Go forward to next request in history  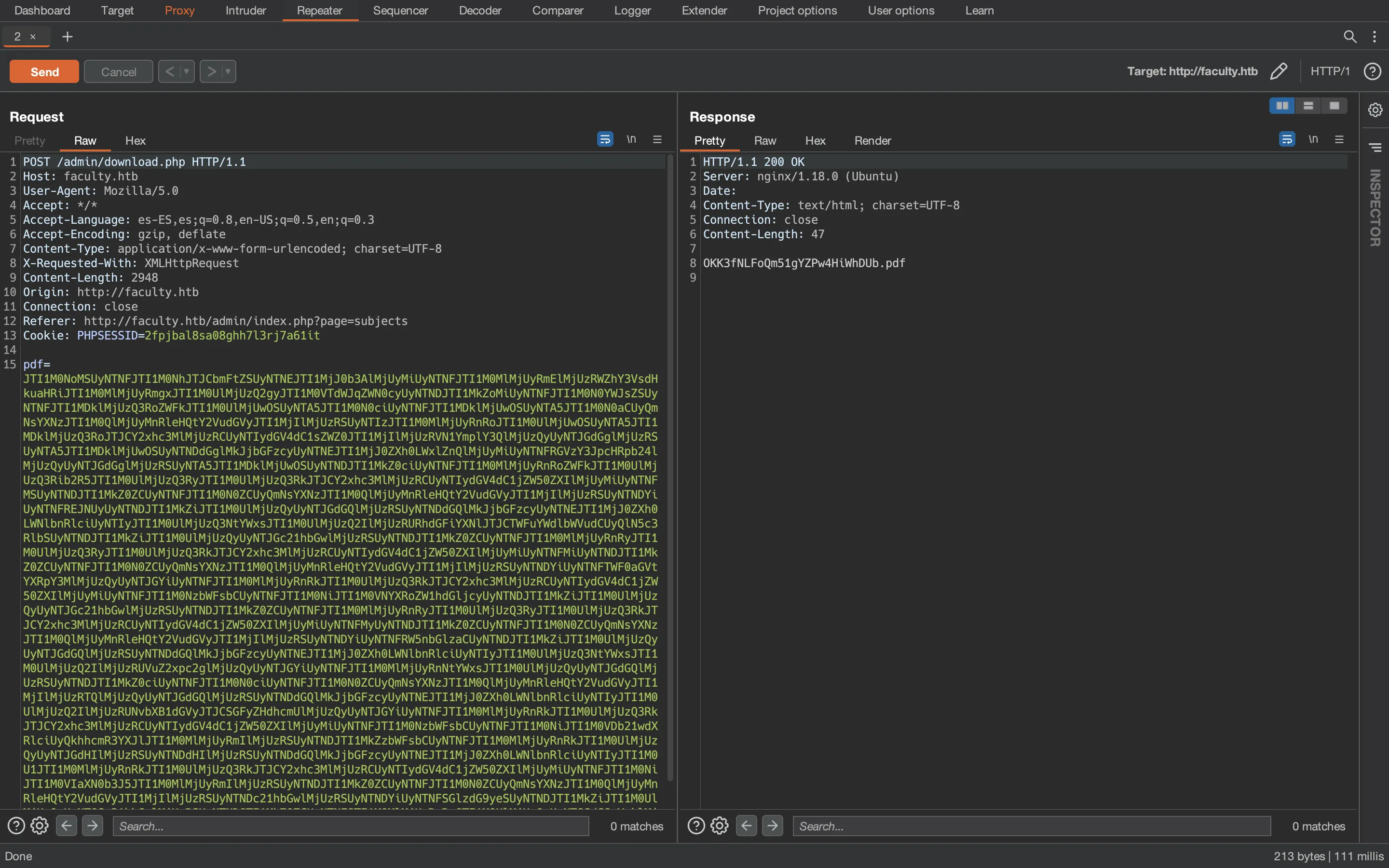coord(212,72)
